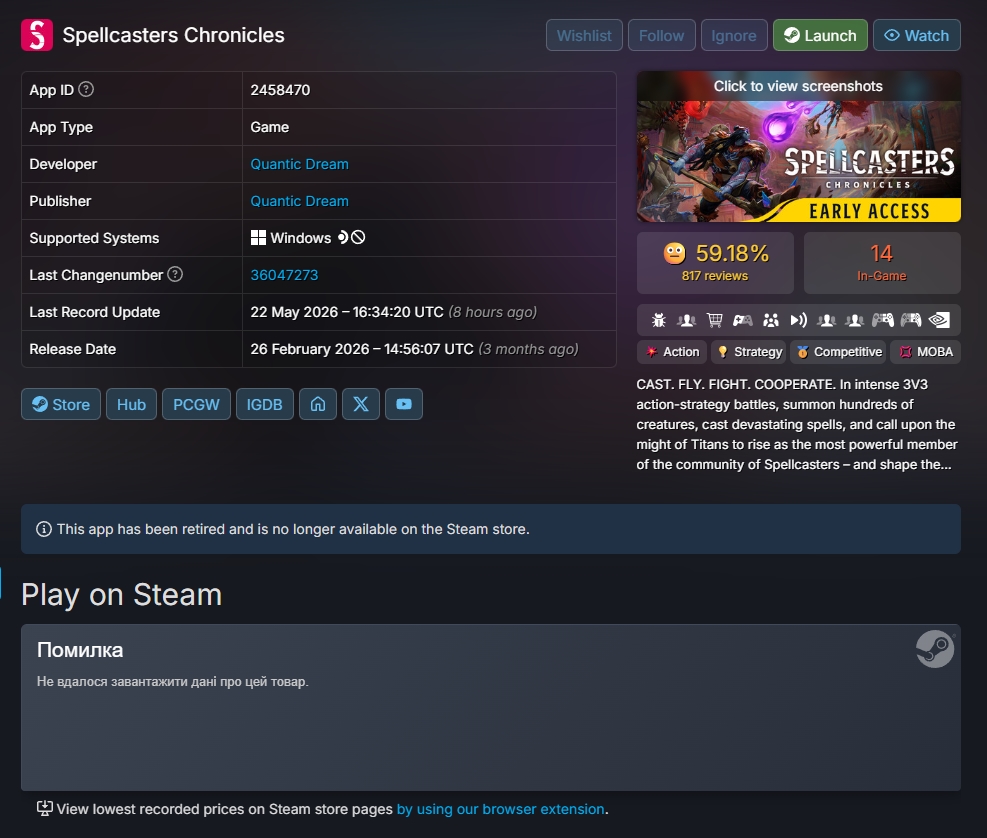Open the Steam Store page button
987x838 pixels.
(61, 404)
